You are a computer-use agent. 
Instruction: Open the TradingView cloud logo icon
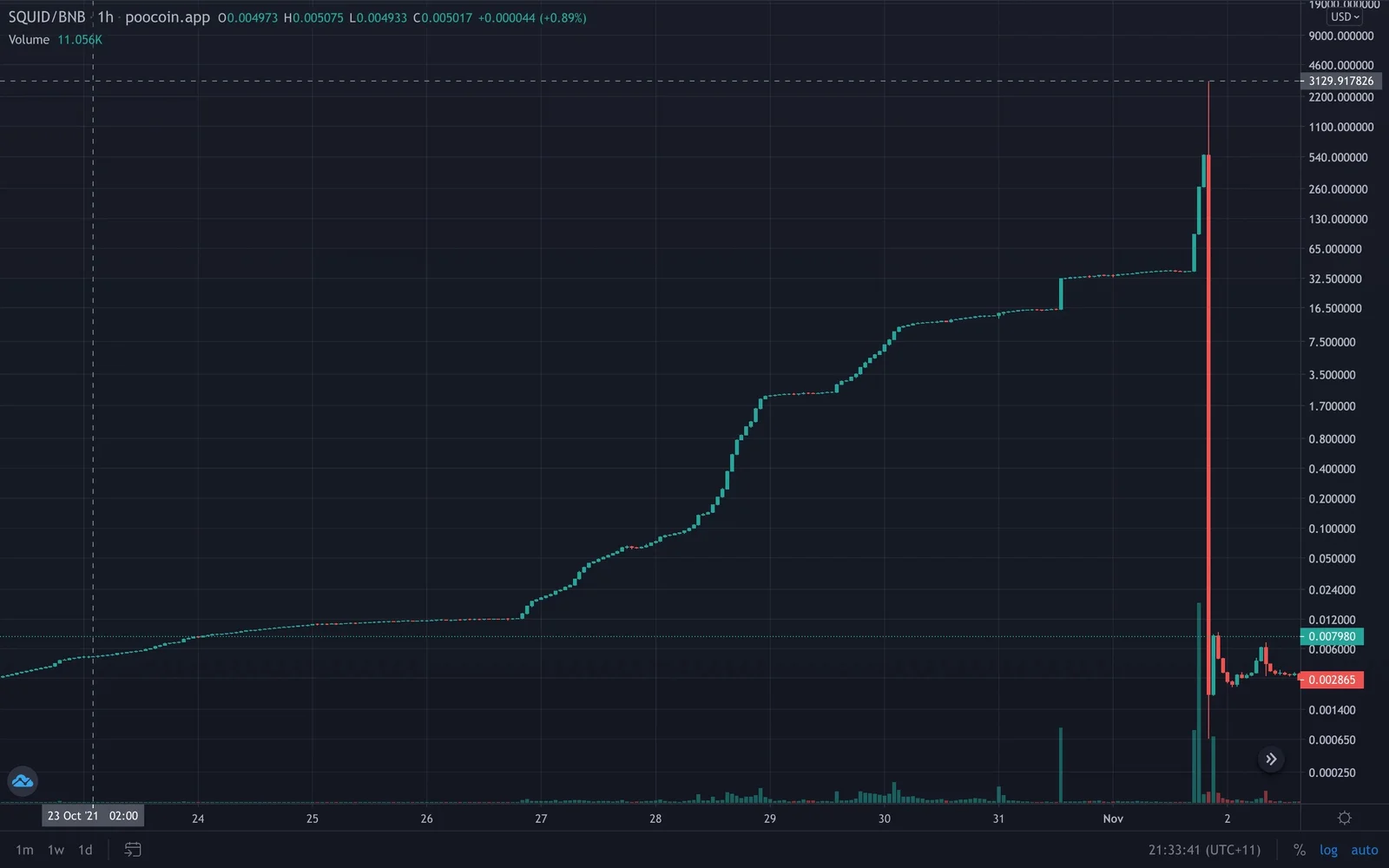point(23,781)
